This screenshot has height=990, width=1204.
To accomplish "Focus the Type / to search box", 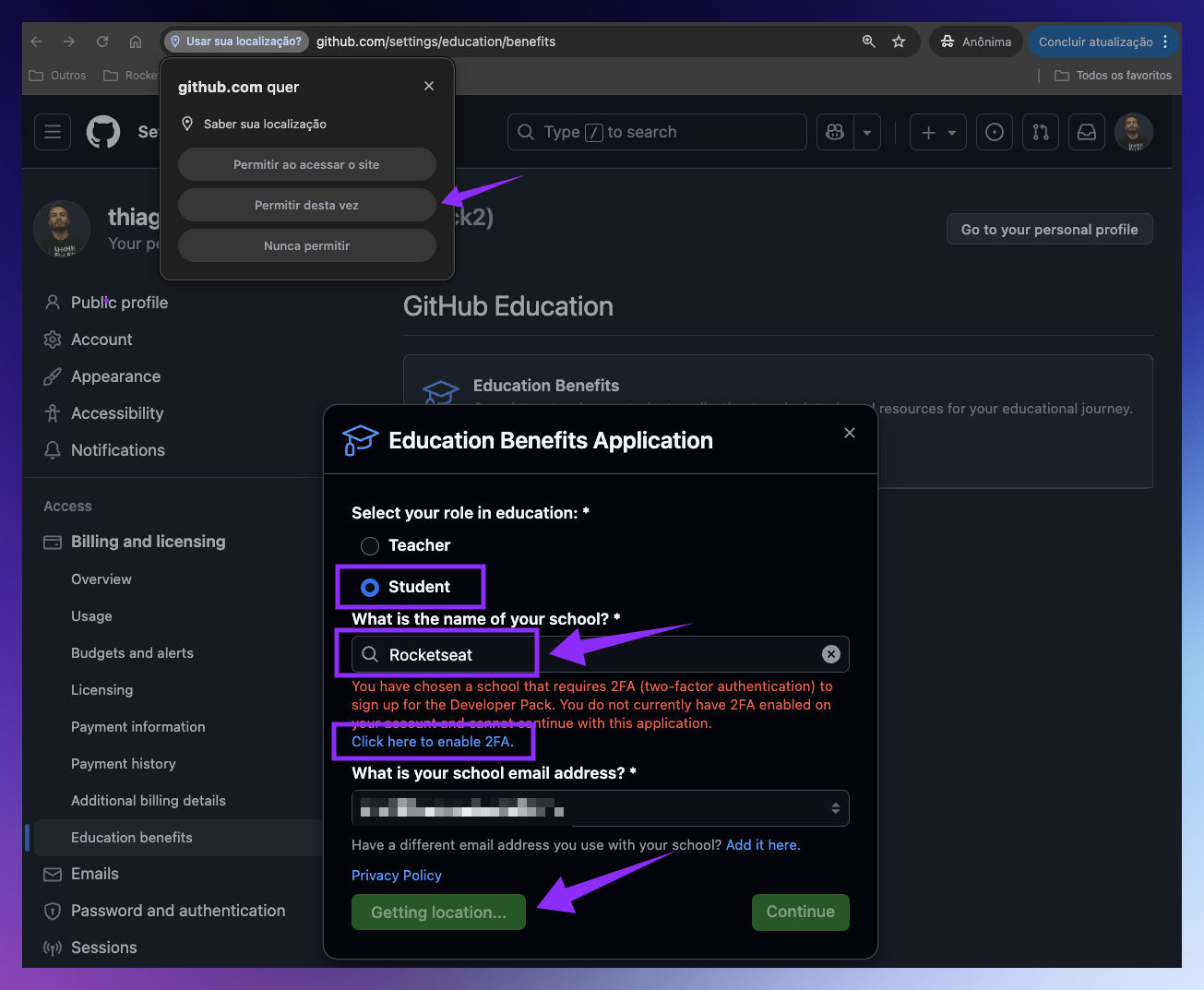I will (x=657, y=132).
